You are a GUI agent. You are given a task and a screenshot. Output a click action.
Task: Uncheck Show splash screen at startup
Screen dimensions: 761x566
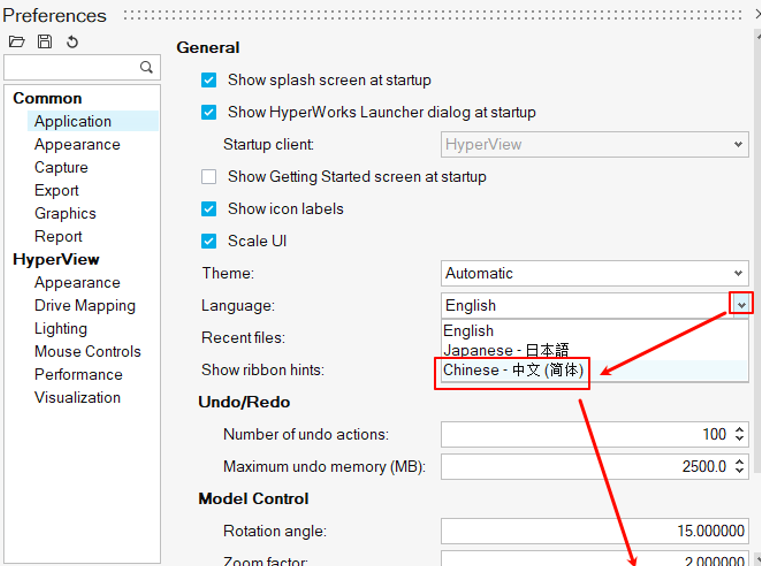209,80
